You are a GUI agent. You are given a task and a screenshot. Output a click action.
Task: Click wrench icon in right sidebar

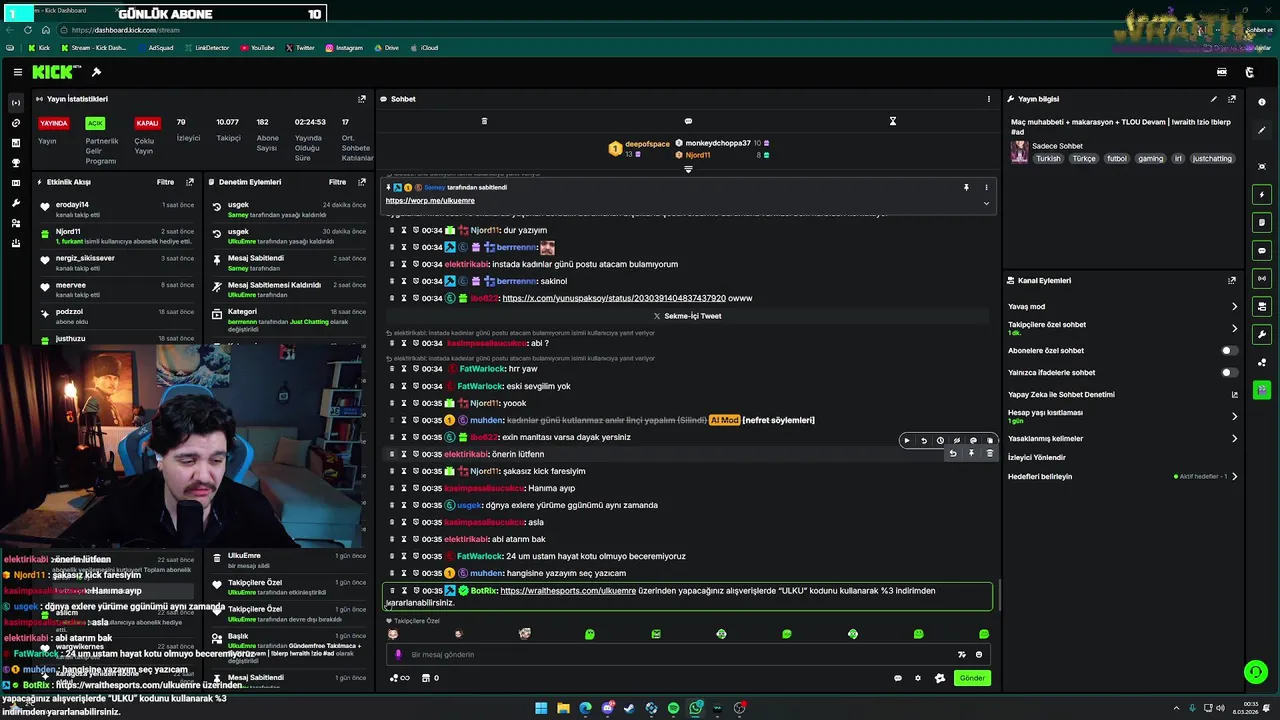click(x=1262, y=334)
